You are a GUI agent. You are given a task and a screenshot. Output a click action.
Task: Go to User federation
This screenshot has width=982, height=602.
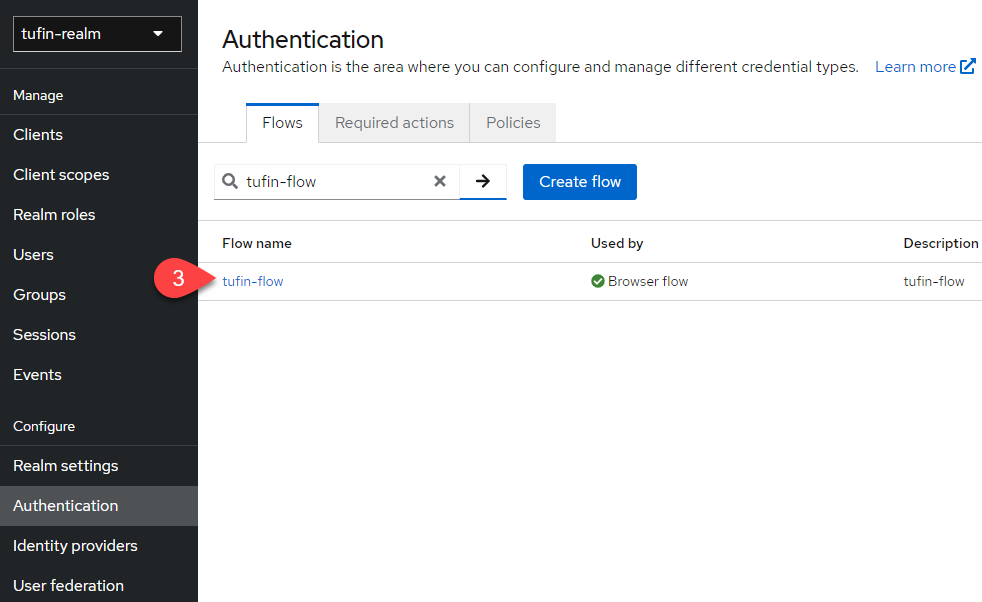68,586
